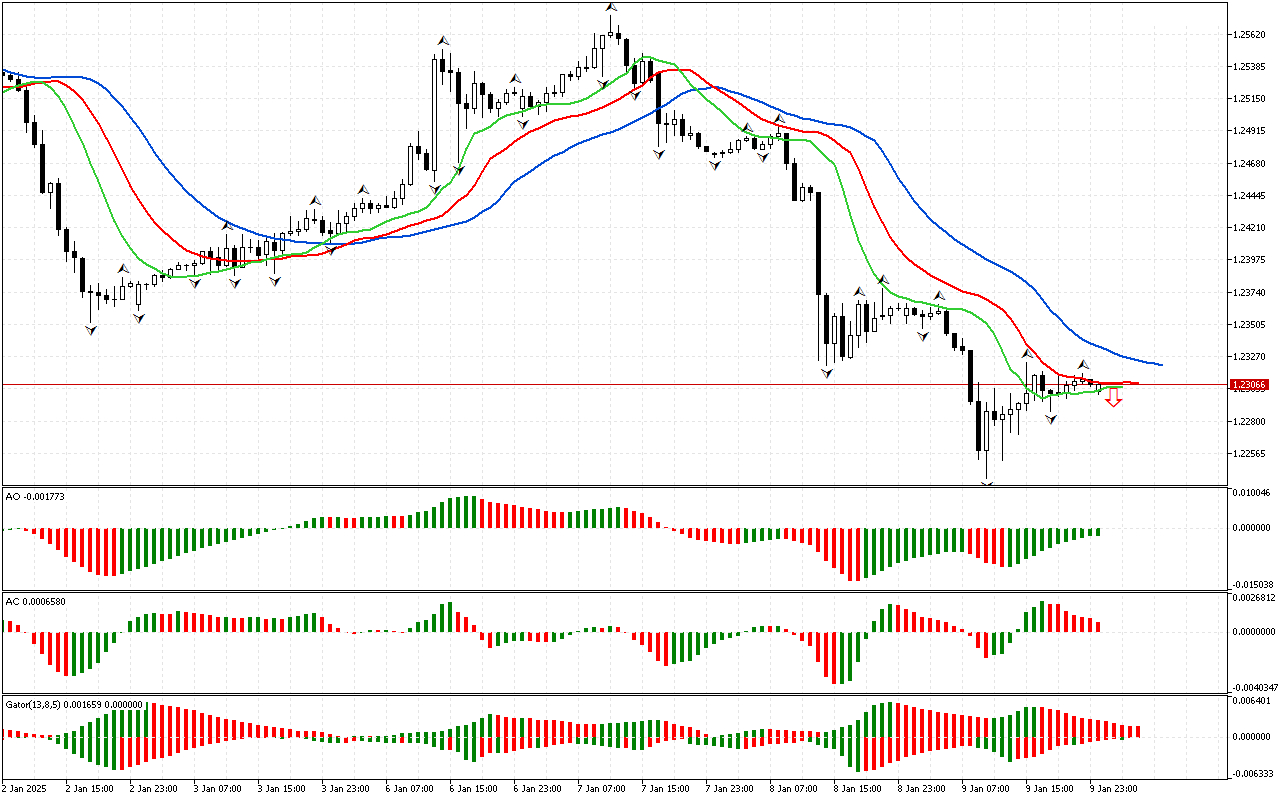
Task: Select the down fractal under the chart's lowest candle
Action: point(987,484)
